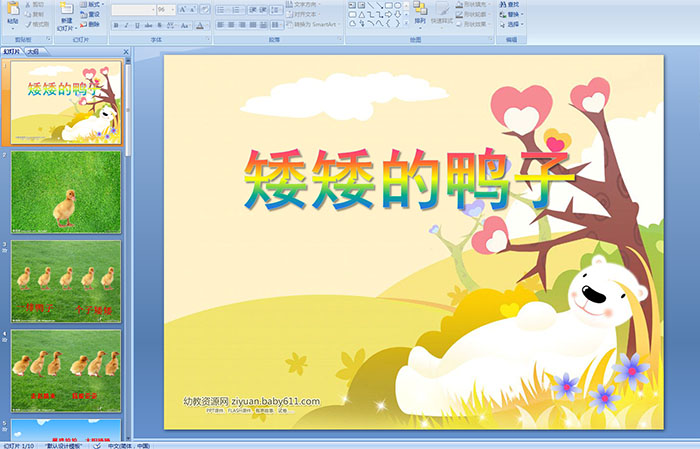
Task: Click the Shrink Font icon
Action: (x=193, y=9)
